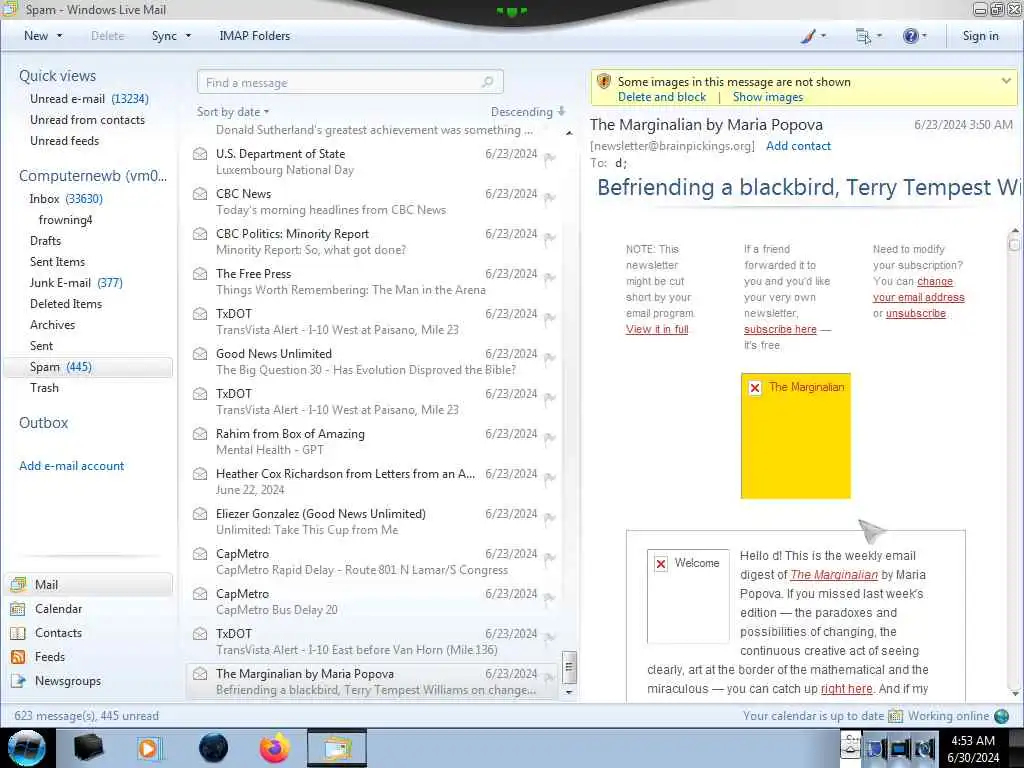
Task: Click the broken image icon in Marginalian banner
Action: (x=755, y=388)
